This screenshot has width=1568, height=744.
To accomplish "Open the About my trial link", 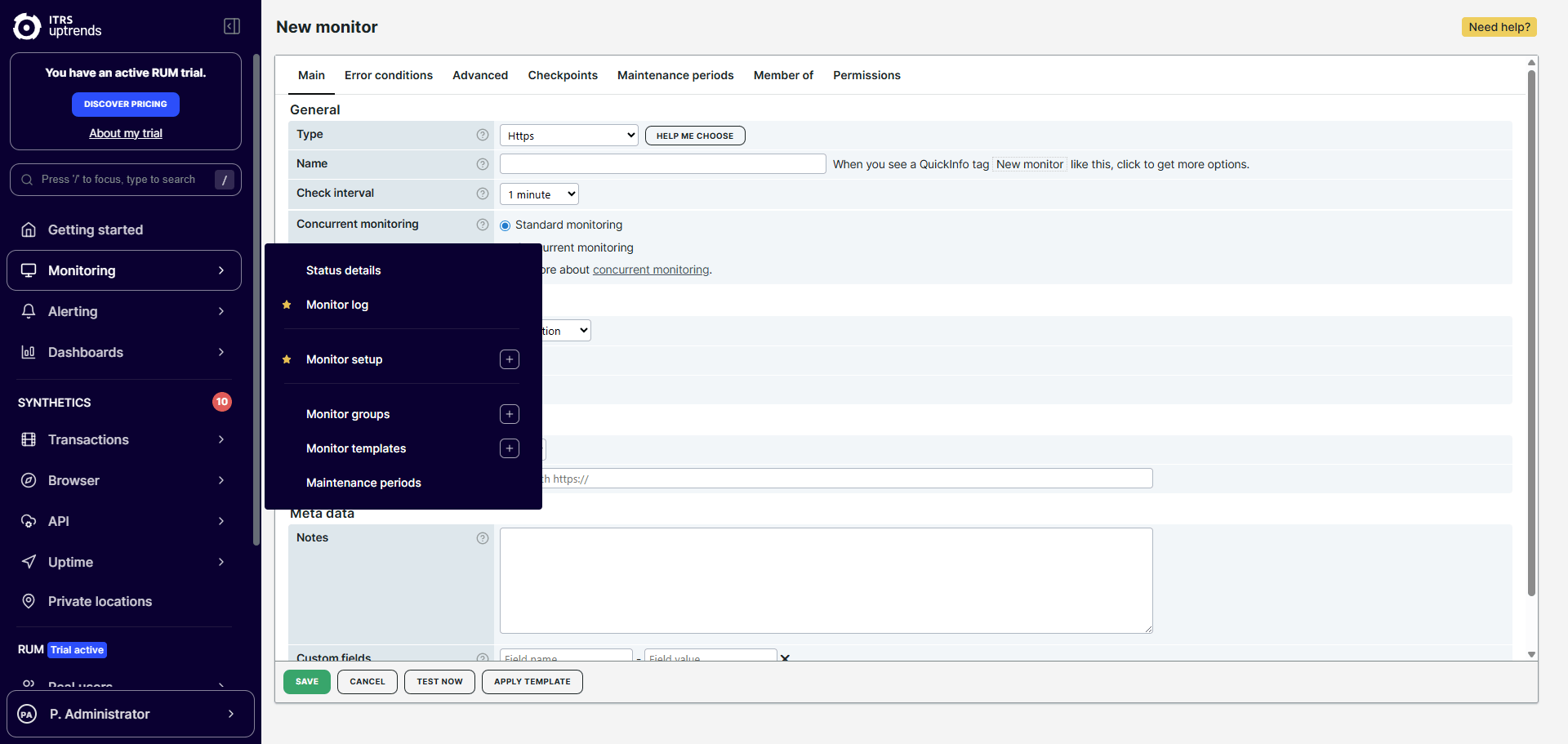I will (x=126, y=133).
